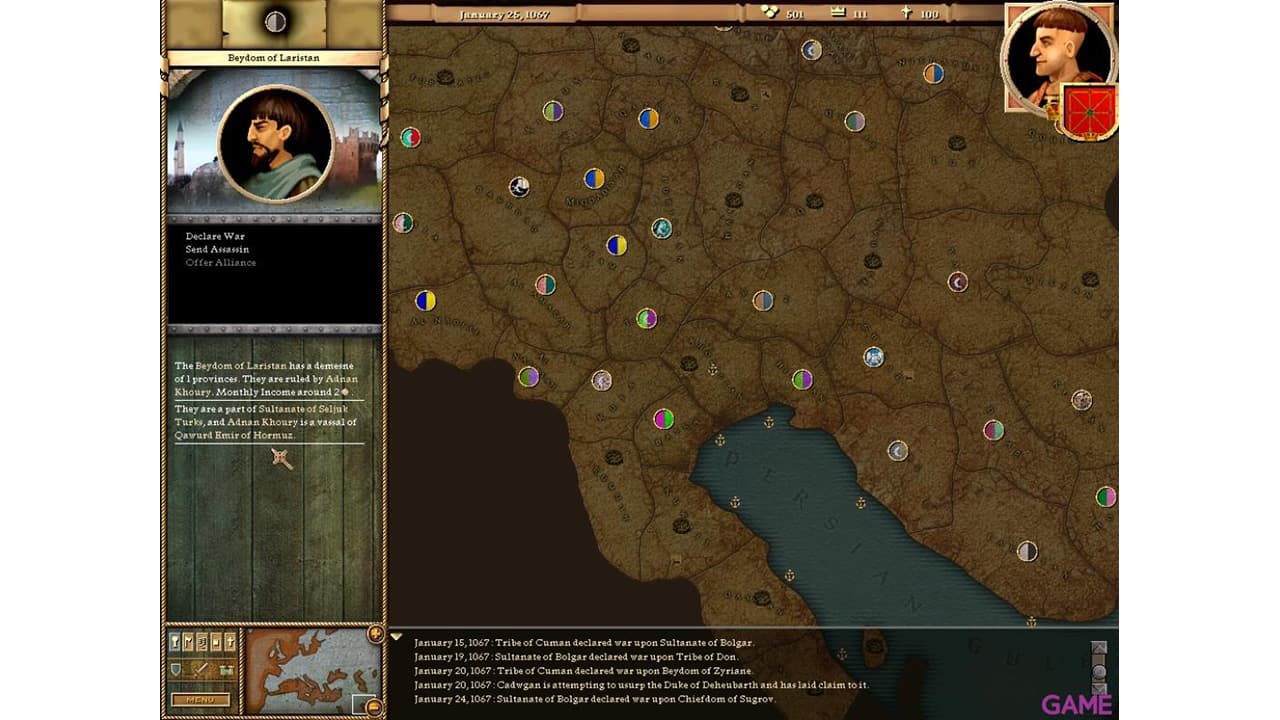Image resolution: width=1280 pixels, height=720 pixels.
Task: Zoom out with the minimap minus button
Action: 374,707
